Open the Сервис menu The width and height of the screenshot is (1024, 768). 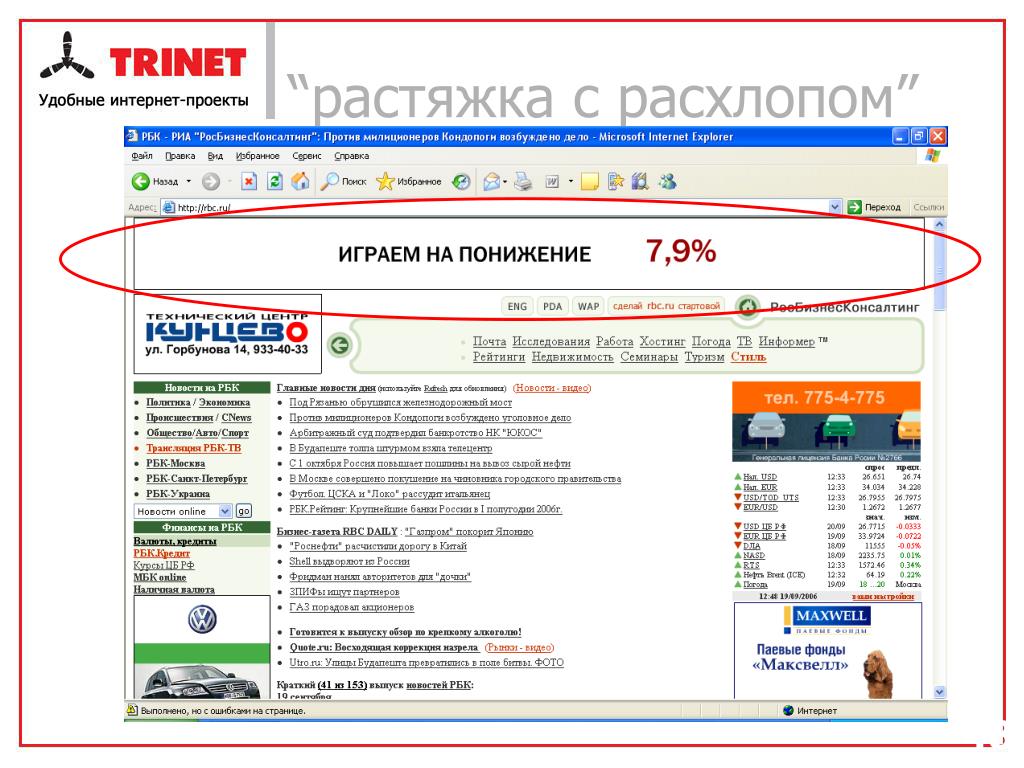306,156
